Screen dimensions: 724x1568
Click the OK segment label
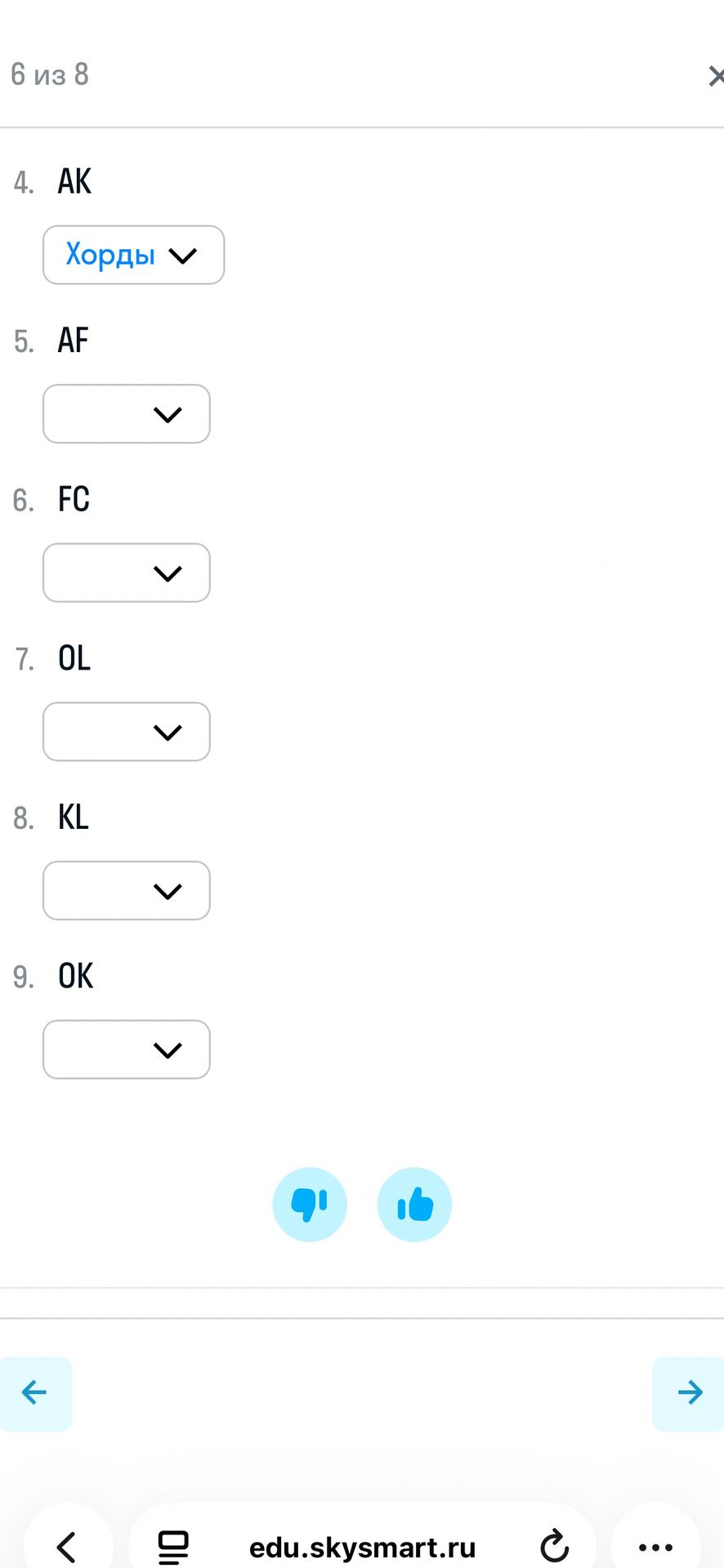click(x=75, y=976)
